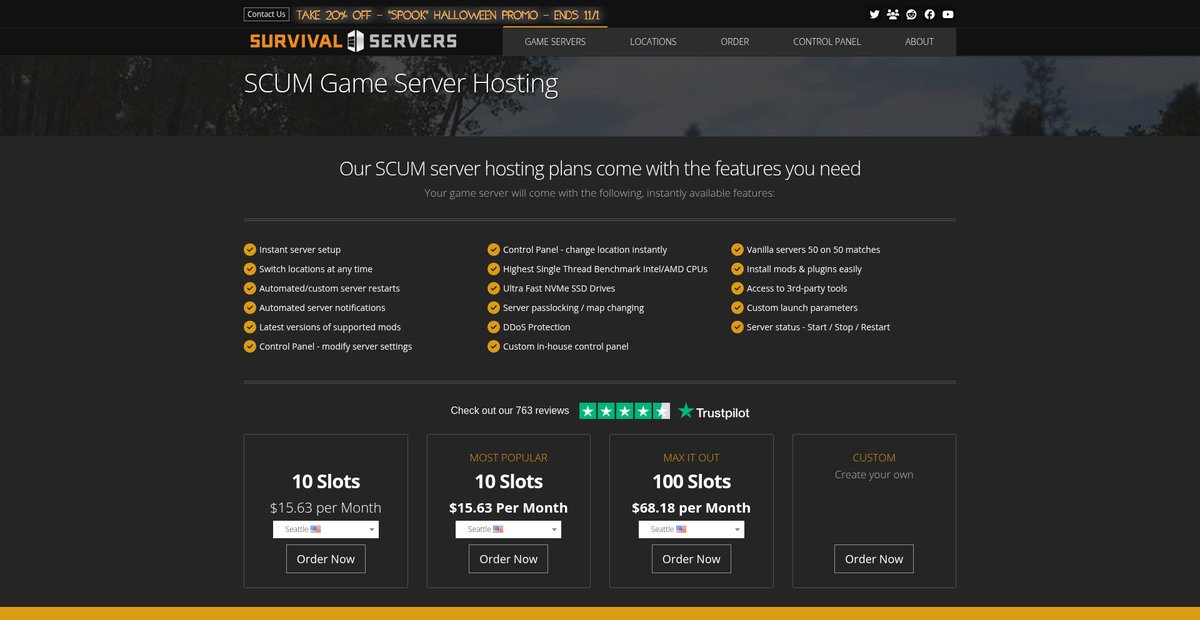This screenshot has width=1200, height=620.
Task: Click 'Switch locations at any time' text
Action: coord(316,269)
